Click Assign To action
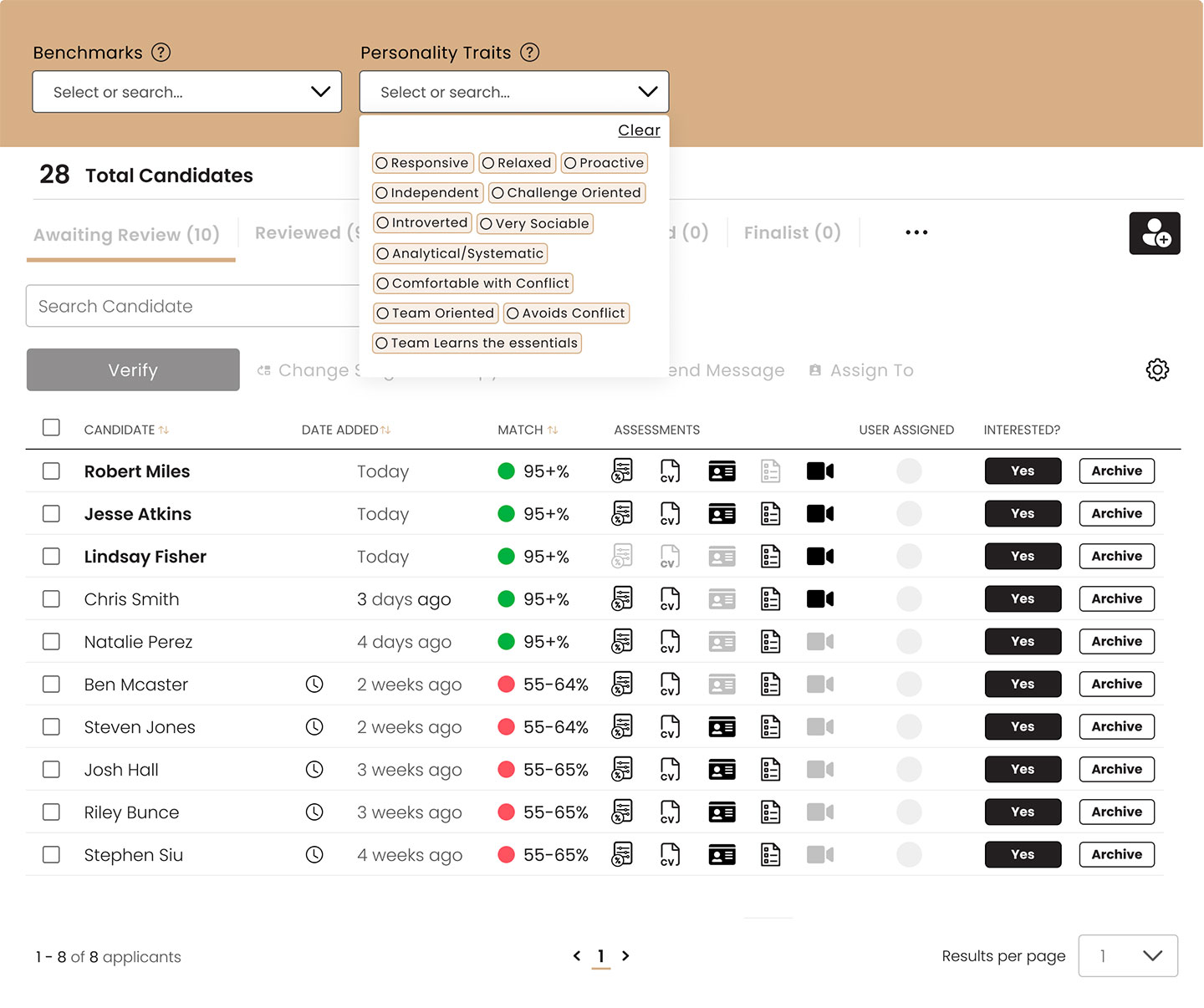 point(861,370)
